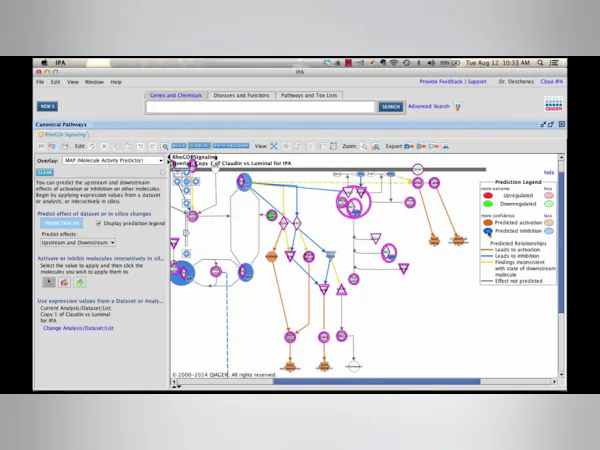Select Genes and Chemicals tab
This screenshot has height=450, width=600.
click(x=176, y=95)
